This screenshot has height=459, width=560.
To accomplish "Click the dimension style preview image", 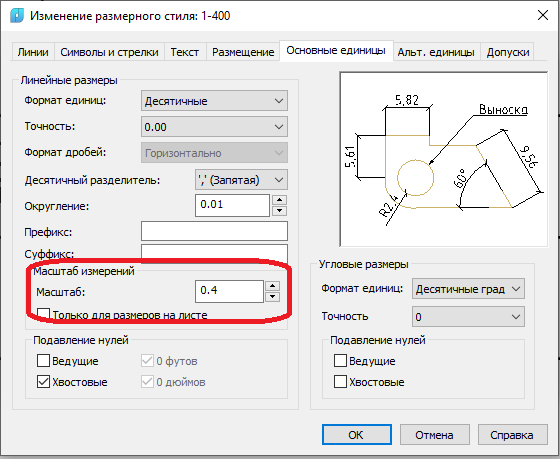I will tap(444, 159).
